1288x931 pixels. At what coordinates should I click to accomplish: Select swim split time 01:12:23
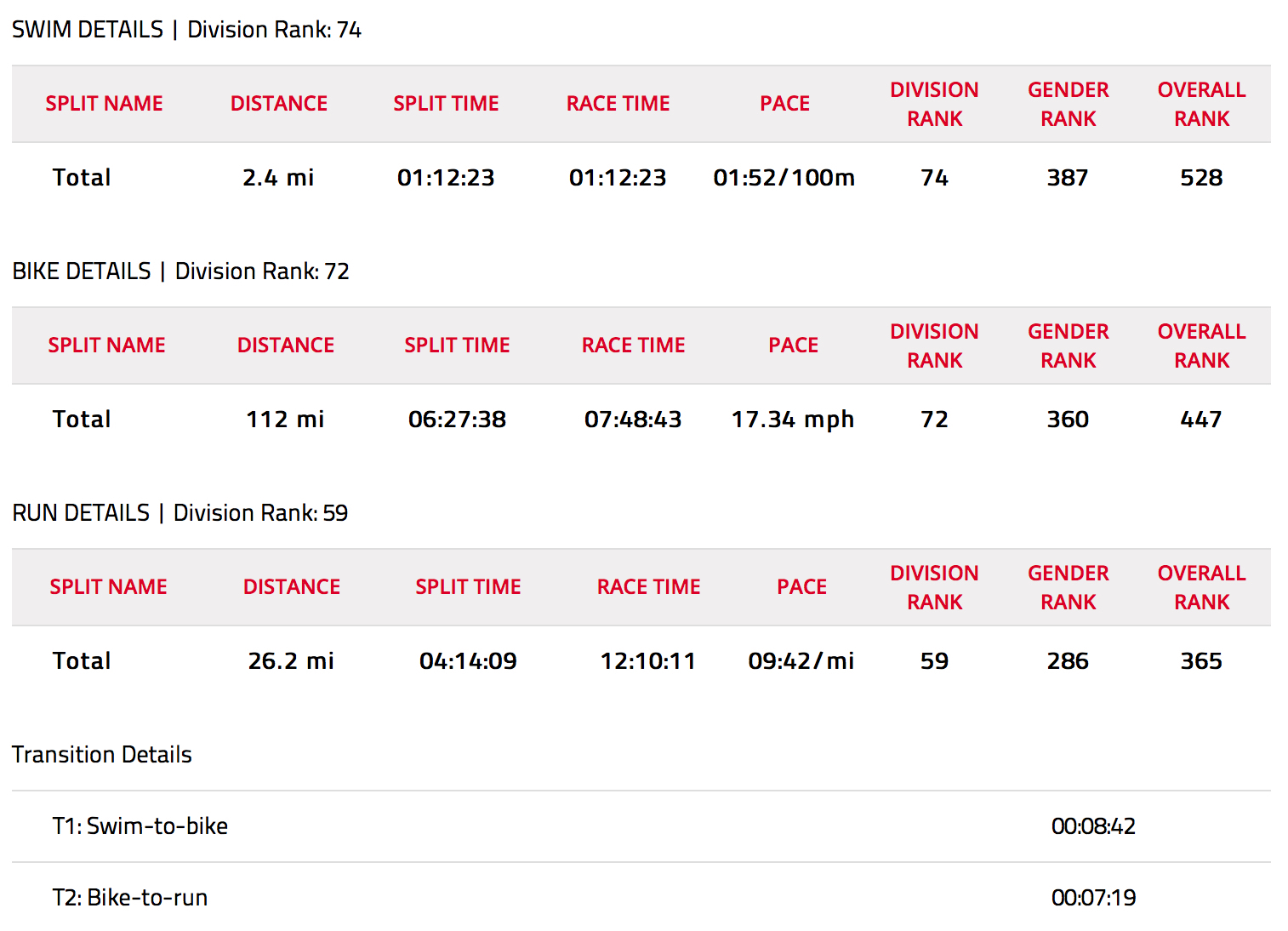446,177
